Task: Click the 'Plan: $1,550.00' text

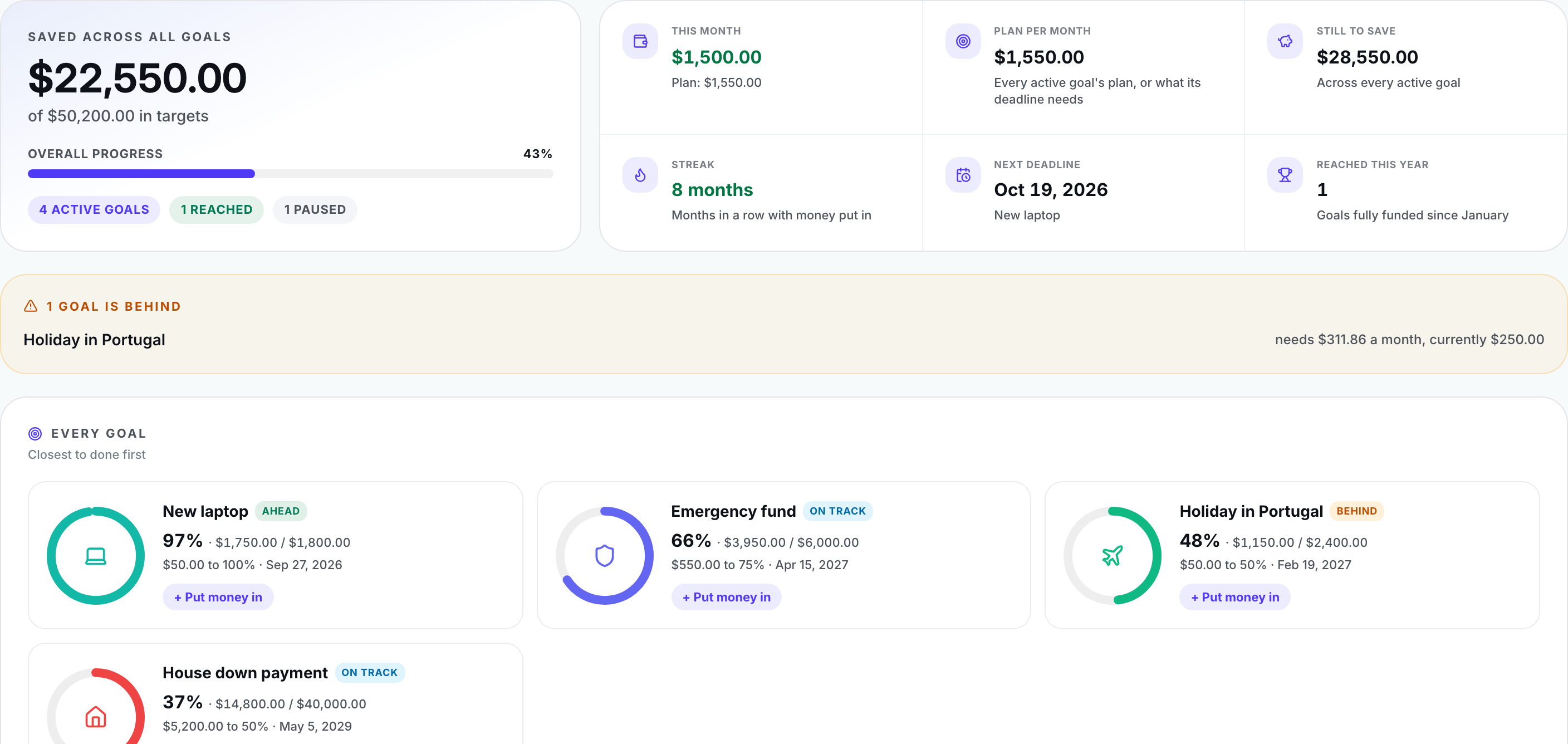Action: [717, 82]
